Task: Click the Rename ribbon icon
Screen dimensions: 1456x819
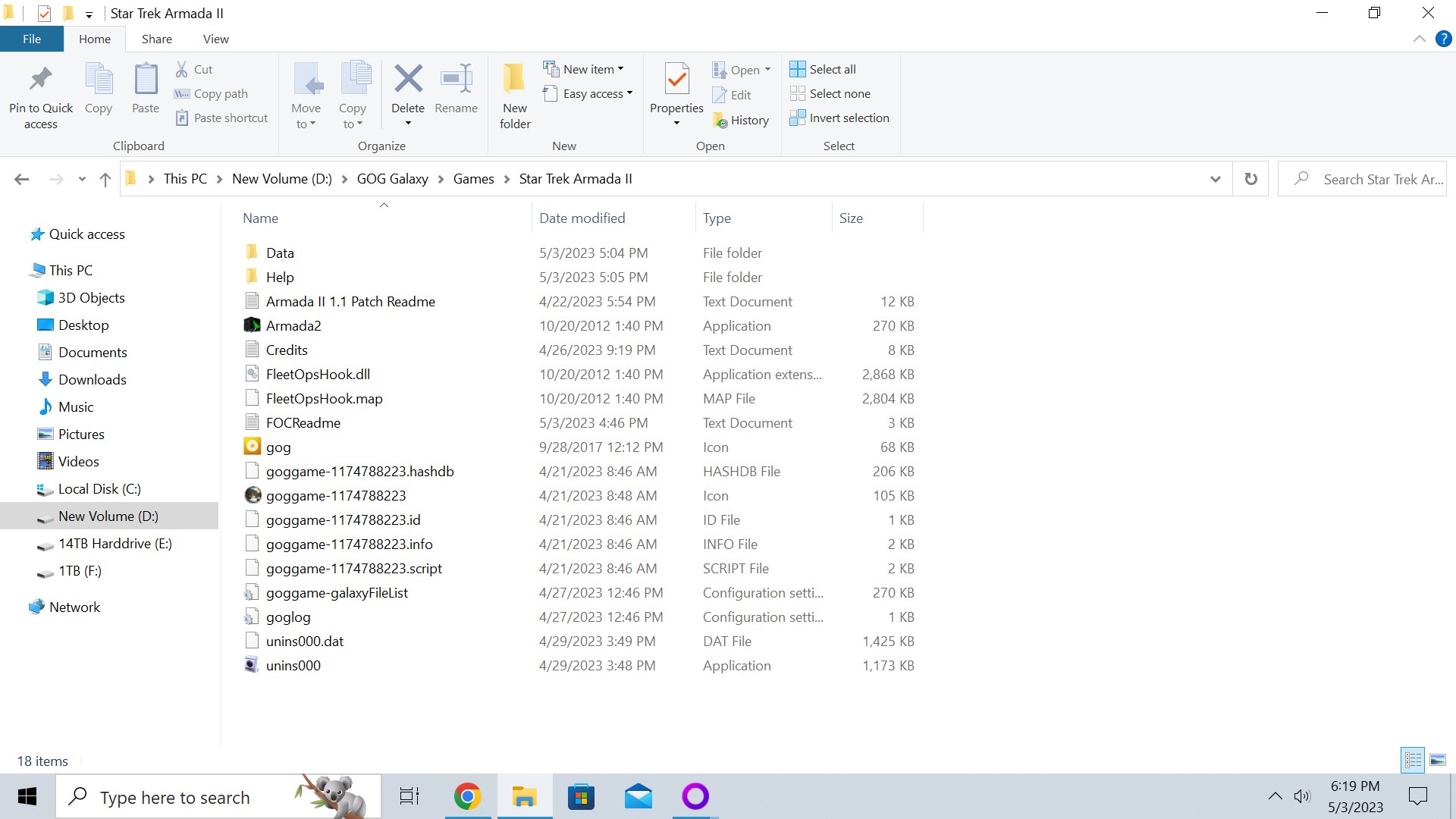Action: coord(457,78)
